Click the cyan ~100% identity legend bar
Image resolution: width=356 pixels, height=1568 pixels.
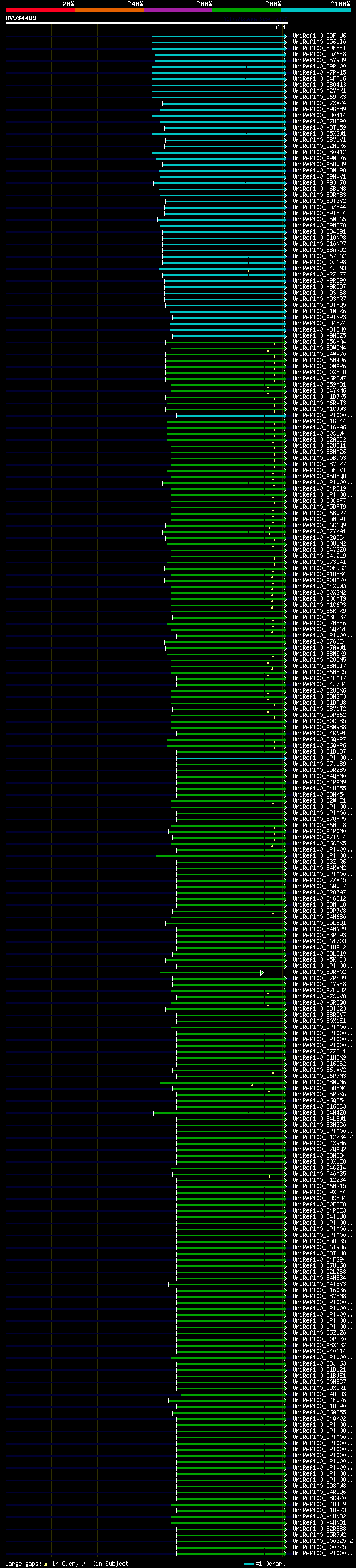click(x=316, y=10)
